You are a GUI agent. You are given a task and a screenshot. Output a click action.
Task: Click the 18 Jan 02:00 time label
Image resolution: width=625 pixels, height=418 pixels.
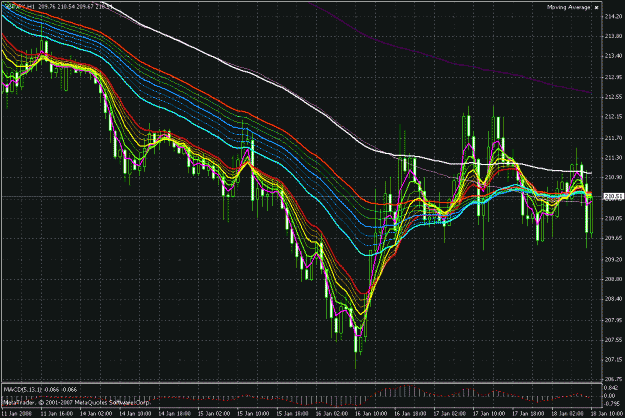568,414
